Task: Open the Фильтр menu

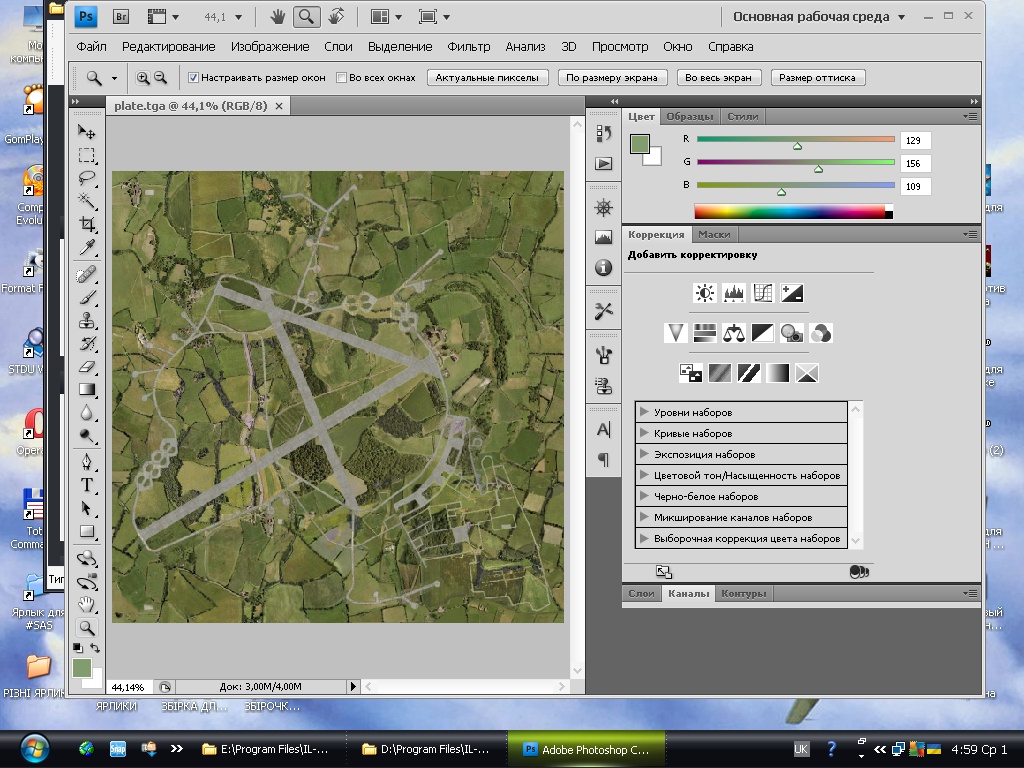Action: click(x=468, y=46)
